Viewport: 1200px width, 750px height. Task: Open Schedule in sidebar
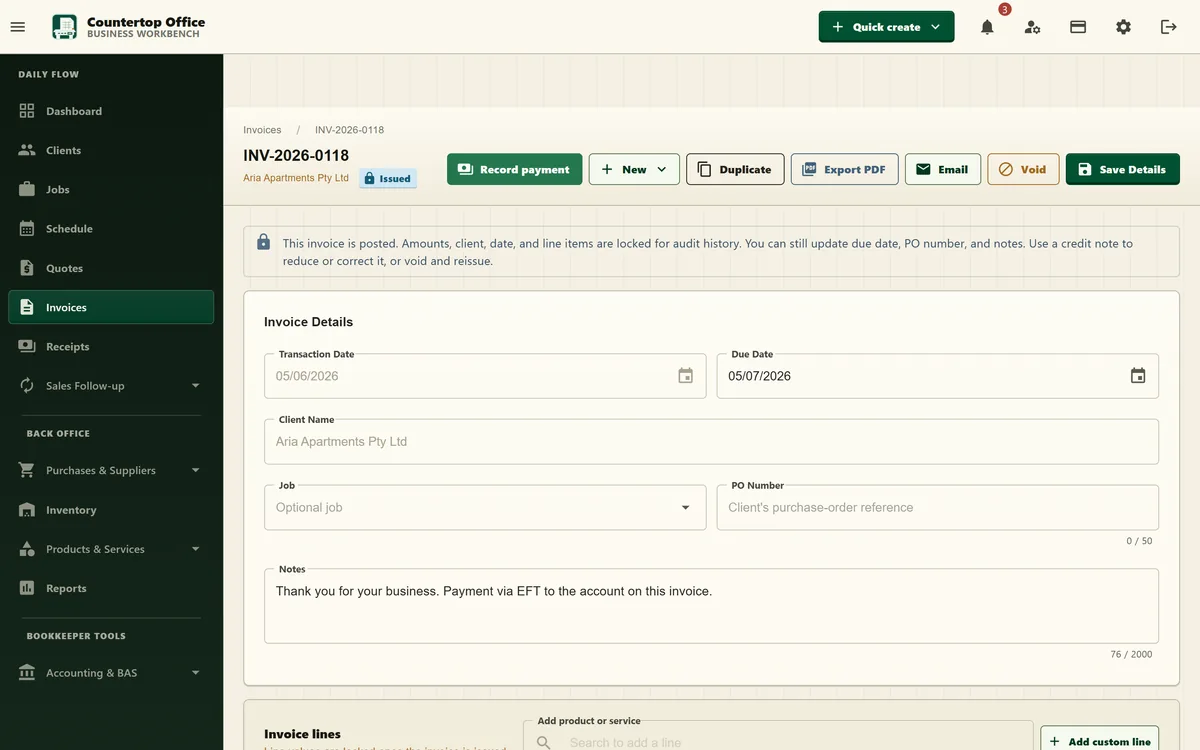pyautogui.click(x=111, y=228)
